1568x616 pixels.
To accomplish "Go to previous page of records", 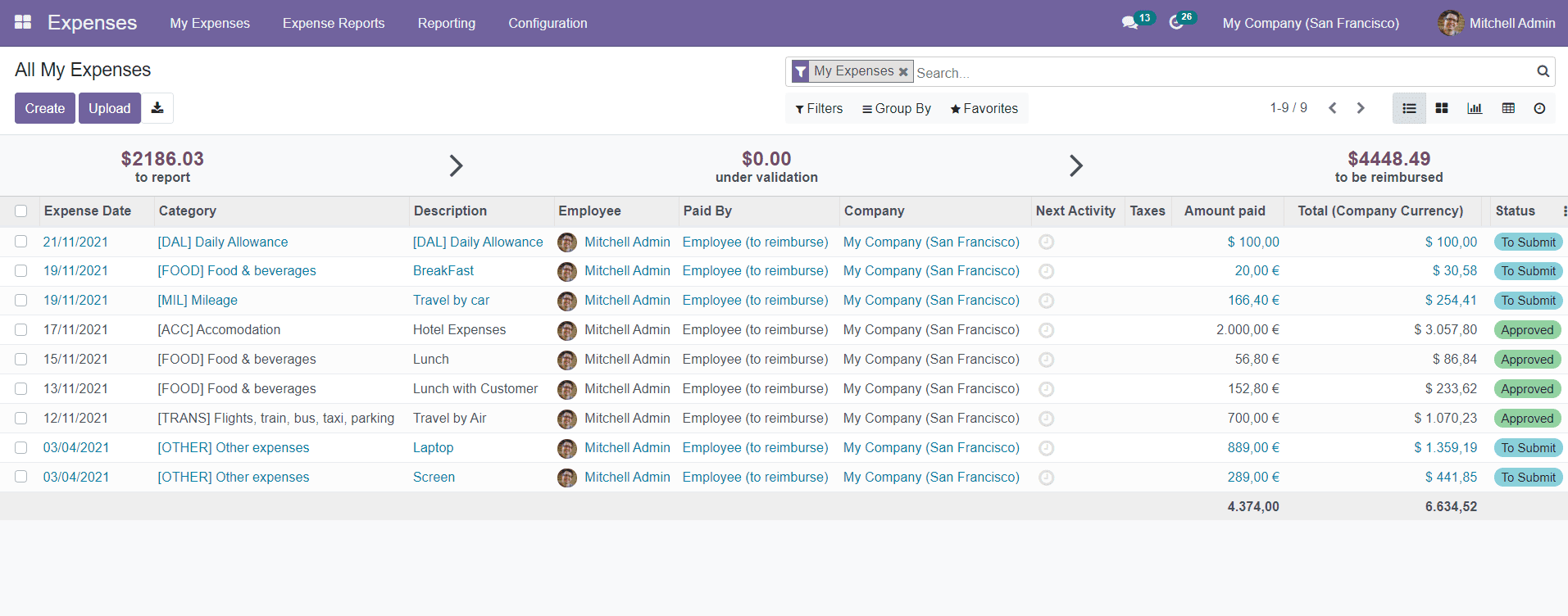I will (x=1333, y=108).
